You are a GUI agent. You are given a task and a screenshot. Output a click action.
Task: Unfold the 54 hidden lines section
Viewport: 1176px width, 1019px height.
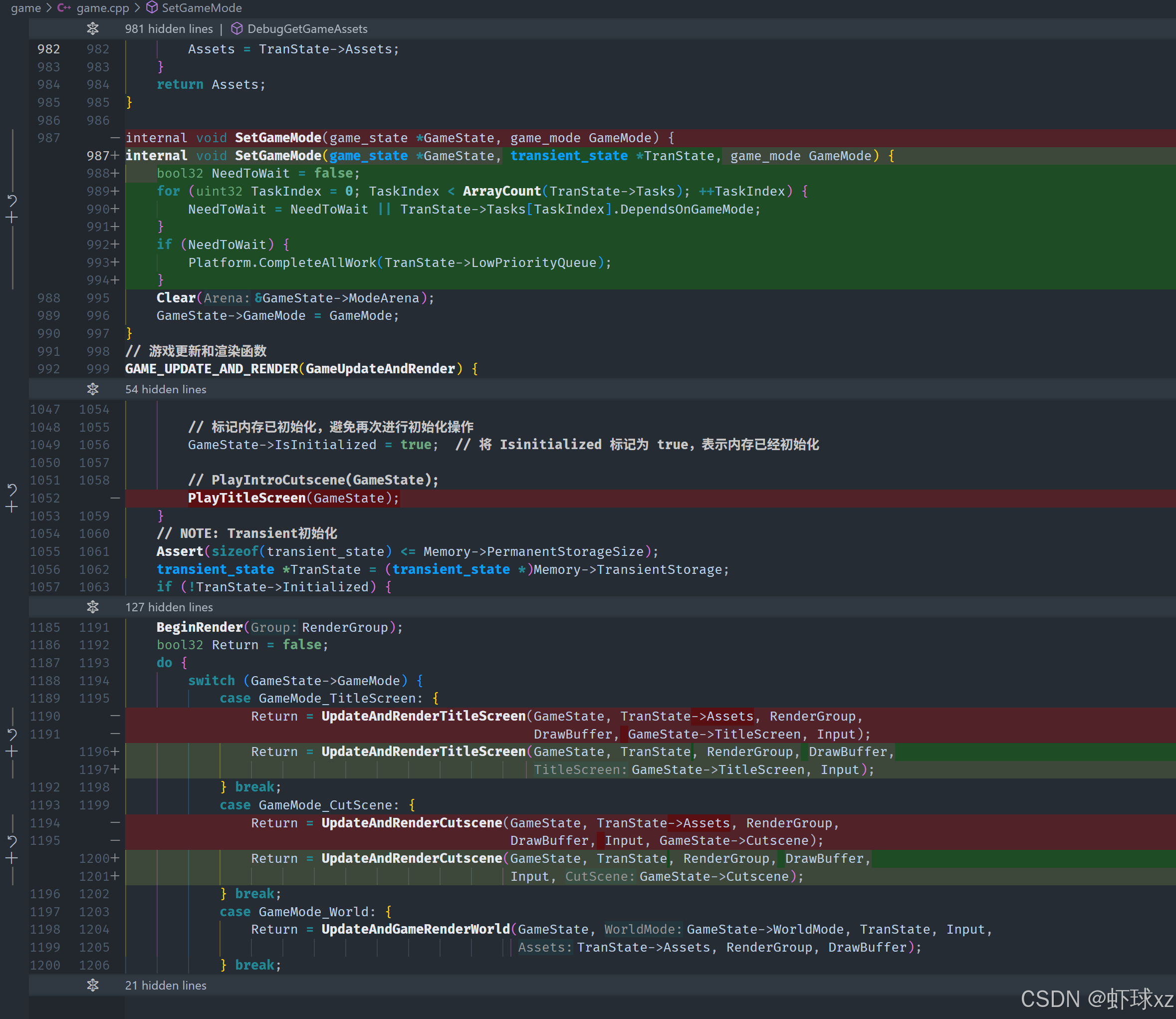click(x=93, y=389)
